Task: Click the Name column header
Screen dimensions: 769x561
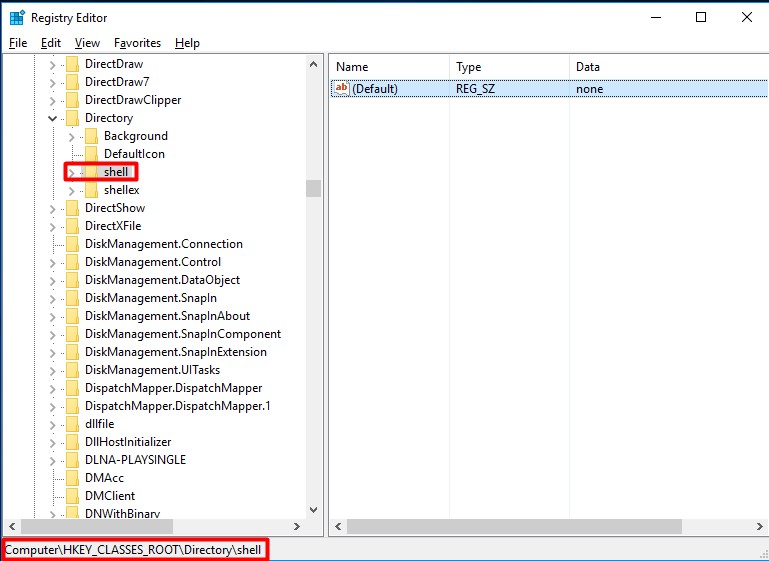Action: pyautogui.click(x=389, y=67)
